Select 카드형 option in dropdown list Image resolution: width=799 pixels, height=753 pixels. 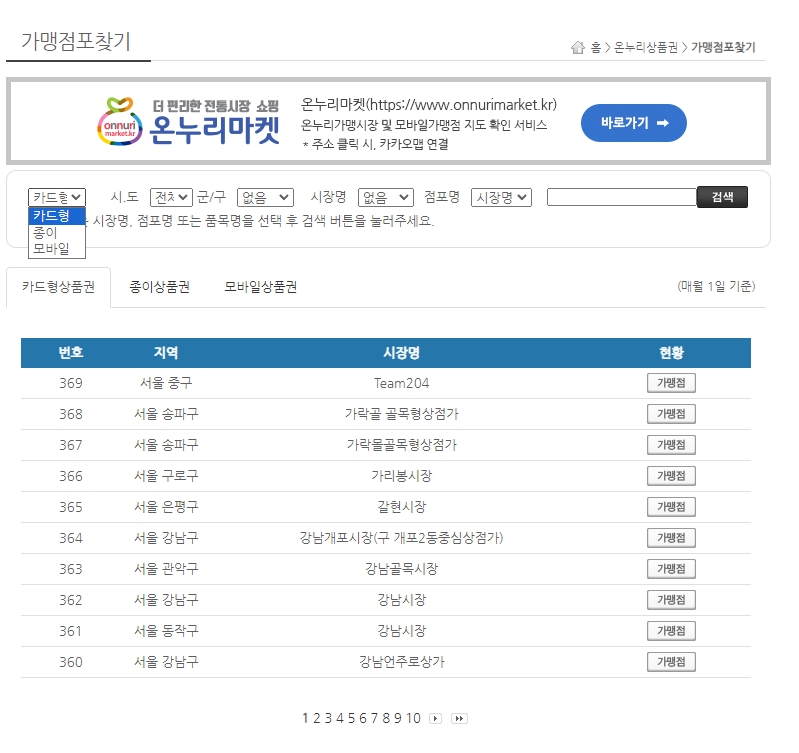click(x=57, y=216)
